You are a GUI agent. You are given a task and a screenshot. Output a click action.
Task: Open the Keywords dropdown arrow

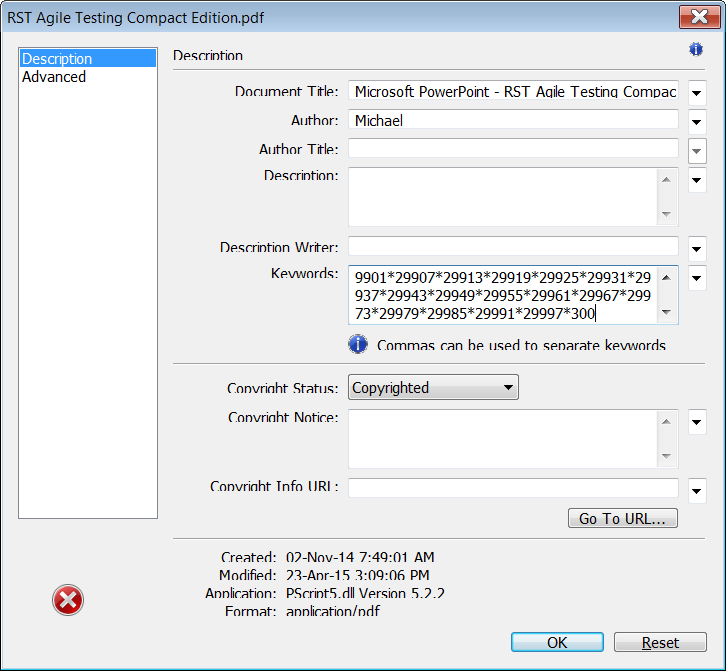tap(697, 278)
